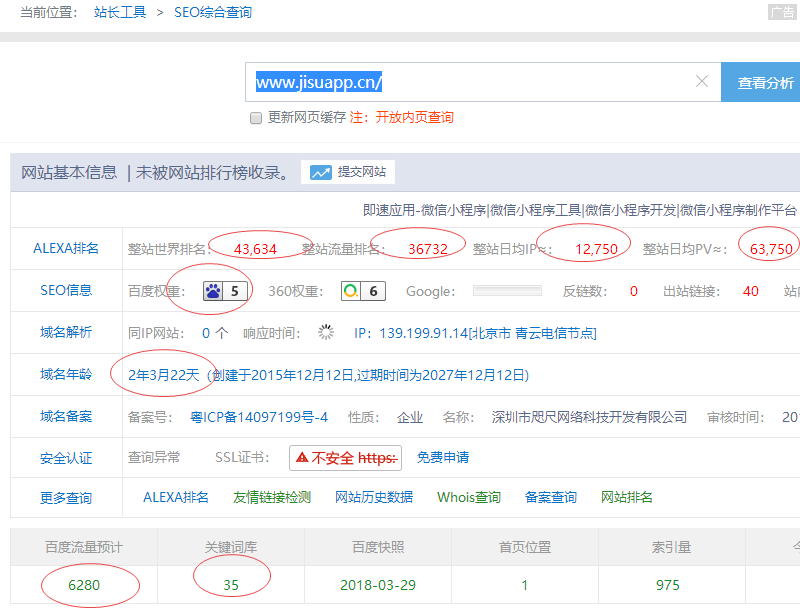
Task: Click the Google PR bar
Action: point(507,291)
